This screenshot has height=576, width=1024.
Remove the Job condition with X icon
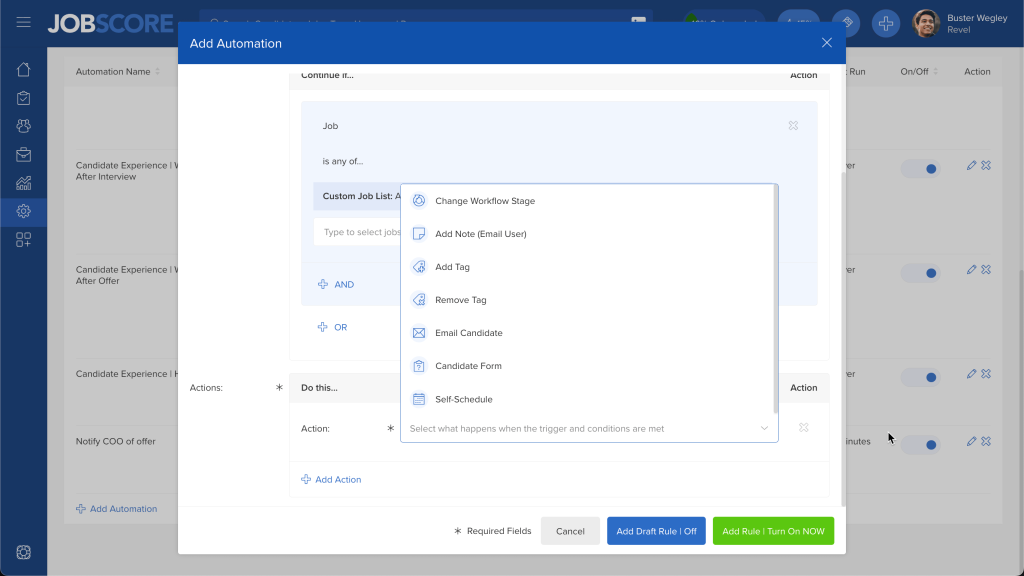[793, 126]
